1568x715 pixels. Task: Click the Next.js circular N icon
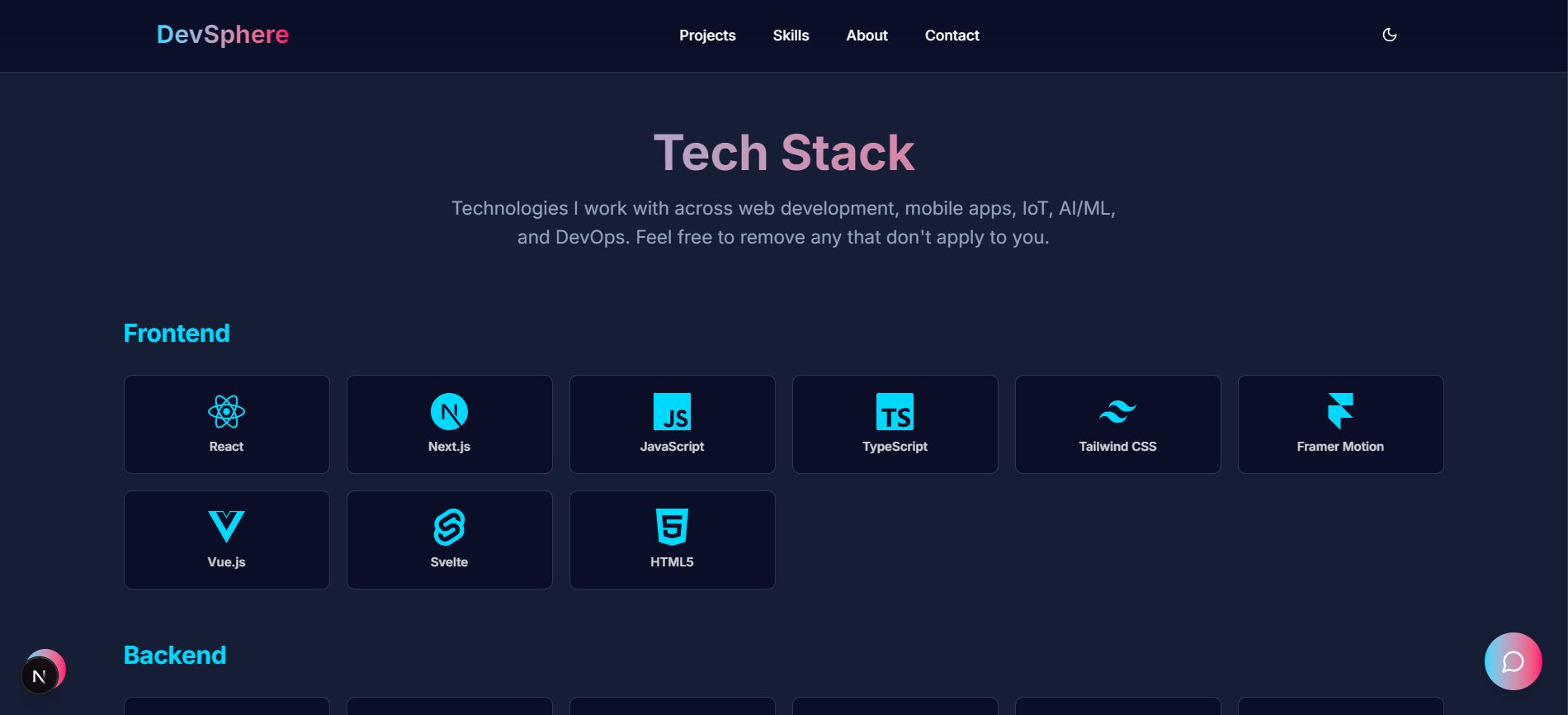click(x=449, y=411)
